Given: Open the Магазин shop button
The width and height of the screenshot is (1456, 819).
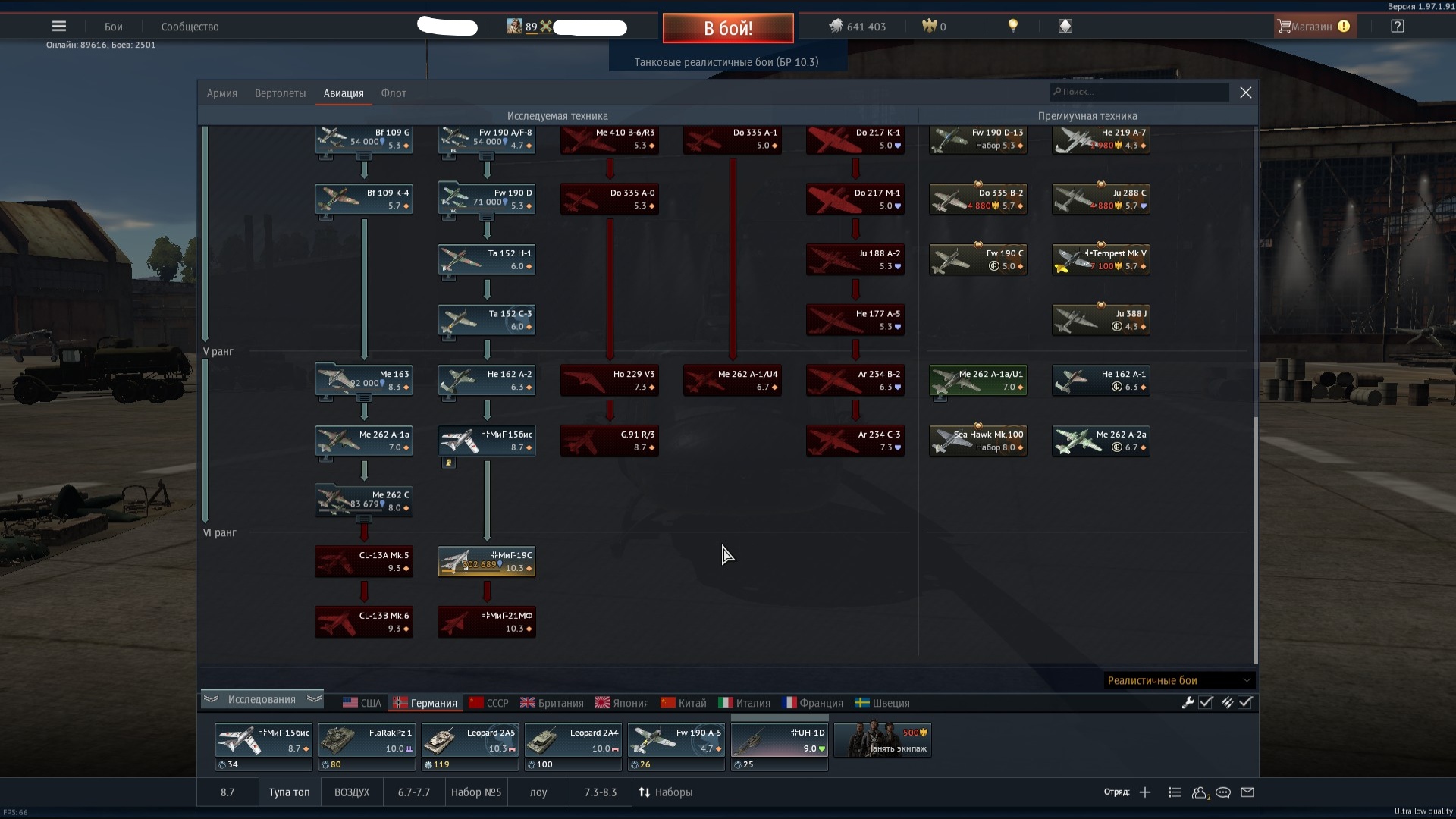Looking at the screenshot, I should click(x=1315, y=26).
